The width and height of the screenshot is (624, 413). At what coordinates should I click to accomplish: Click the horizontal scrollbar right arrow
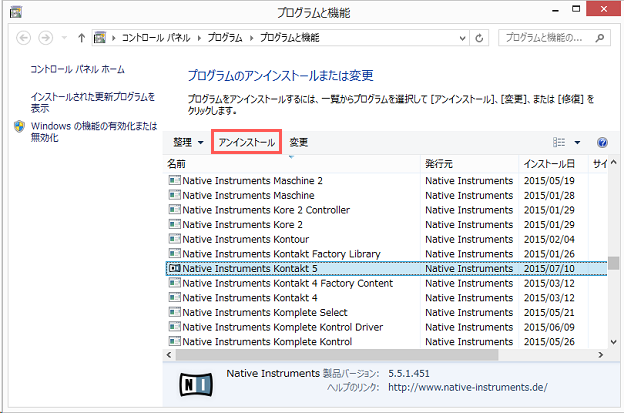(601, 355)
